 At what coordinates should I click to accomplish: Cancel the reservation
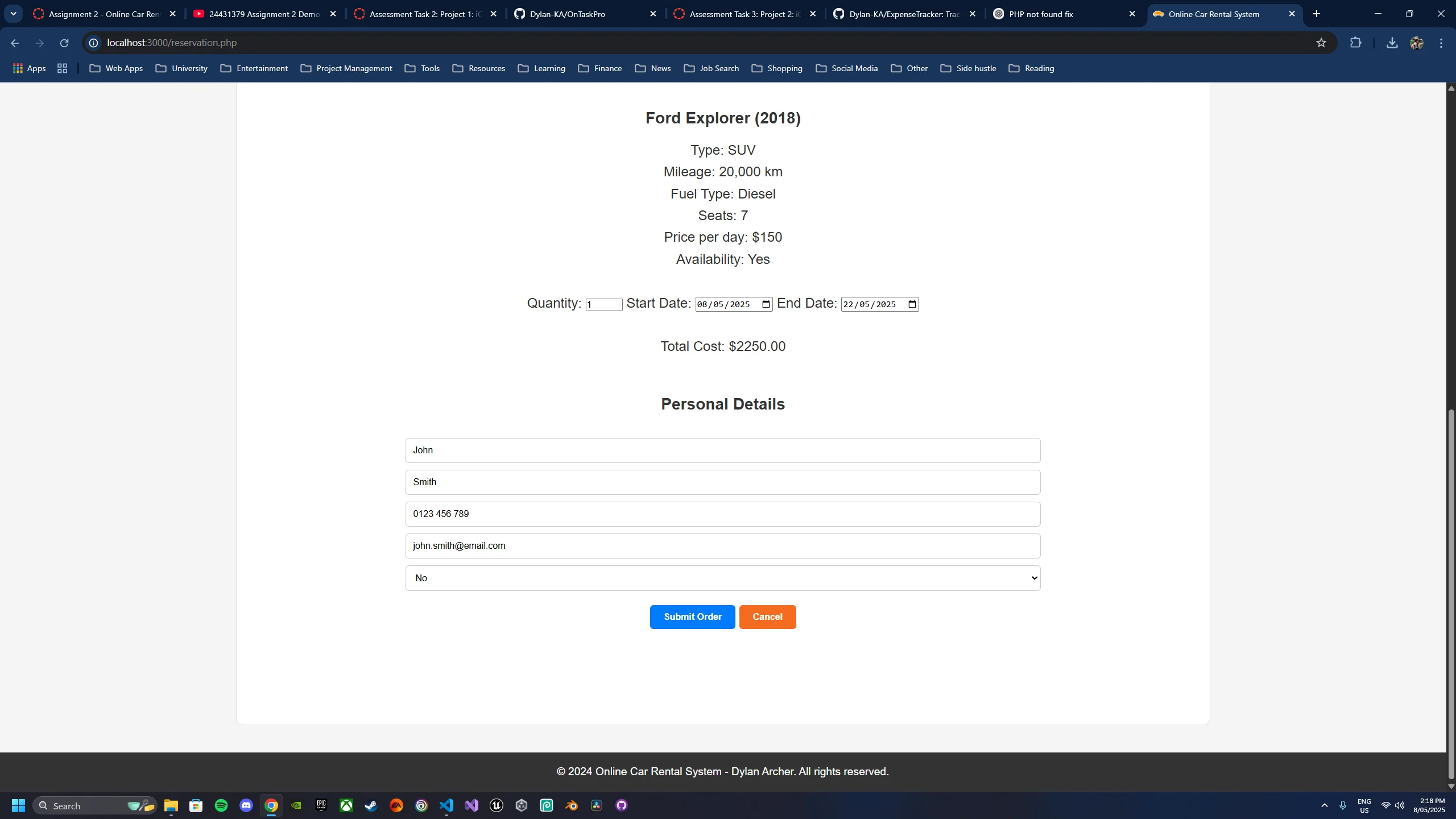767,617
